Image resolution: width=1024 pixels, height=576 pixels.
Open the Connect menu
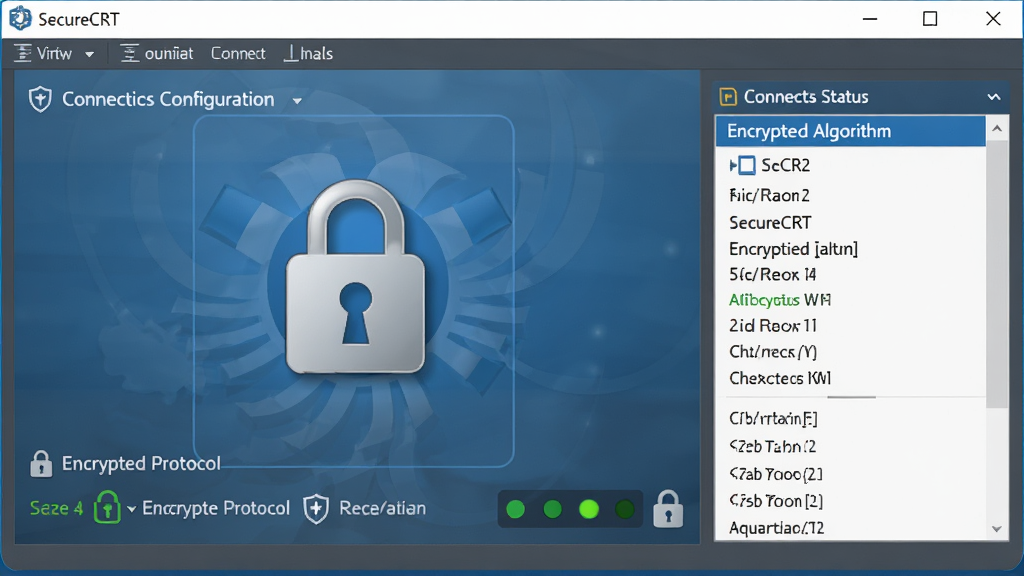(238, 54)
